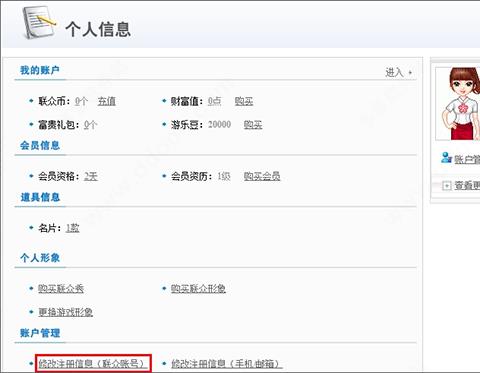Select the 我的账户 section heading
The width and height of the screenshot is (480, 373).
pyautogui.click(x=40, y=70)
